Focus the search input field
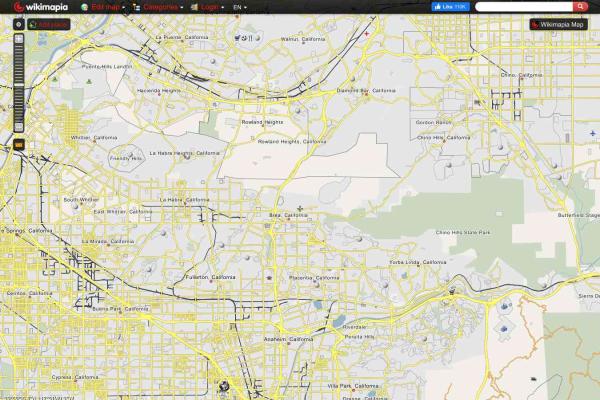The width and height of the screenshot is (600, 400). pyautogui.click(x=523, y=7)
